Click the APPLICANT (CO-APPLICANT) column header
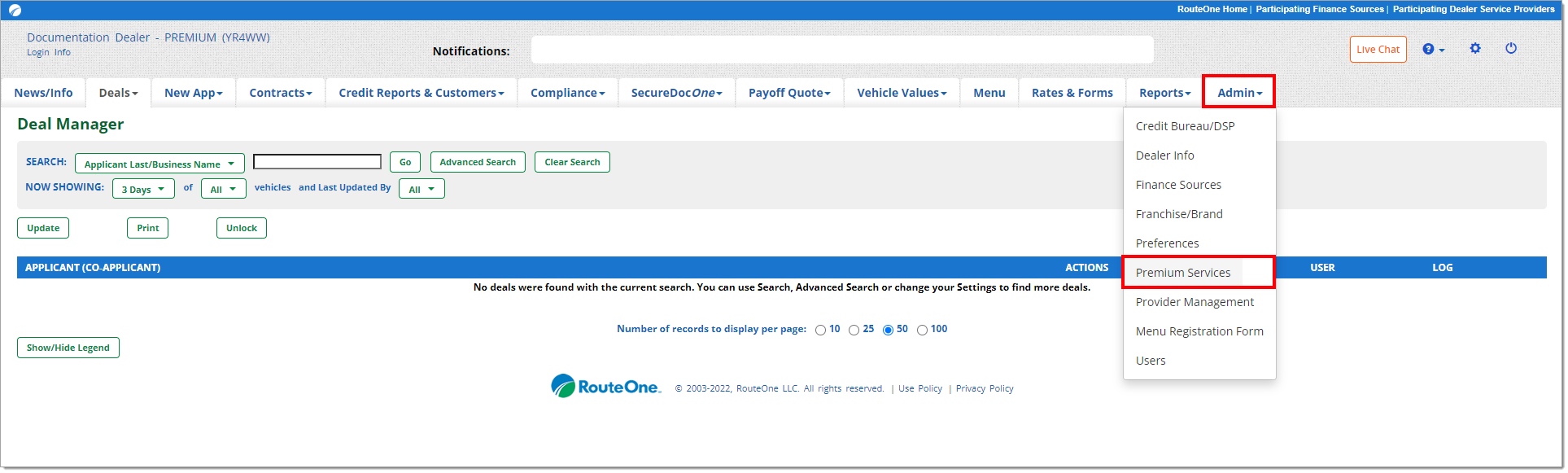The image size is (1568, 473). point(93,268)
